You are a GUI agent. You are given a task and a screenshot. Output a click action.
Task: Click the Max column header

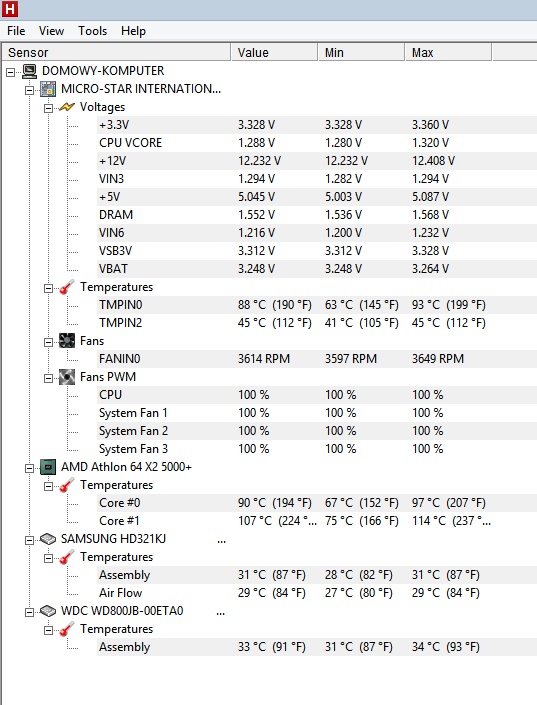[448, 53]
